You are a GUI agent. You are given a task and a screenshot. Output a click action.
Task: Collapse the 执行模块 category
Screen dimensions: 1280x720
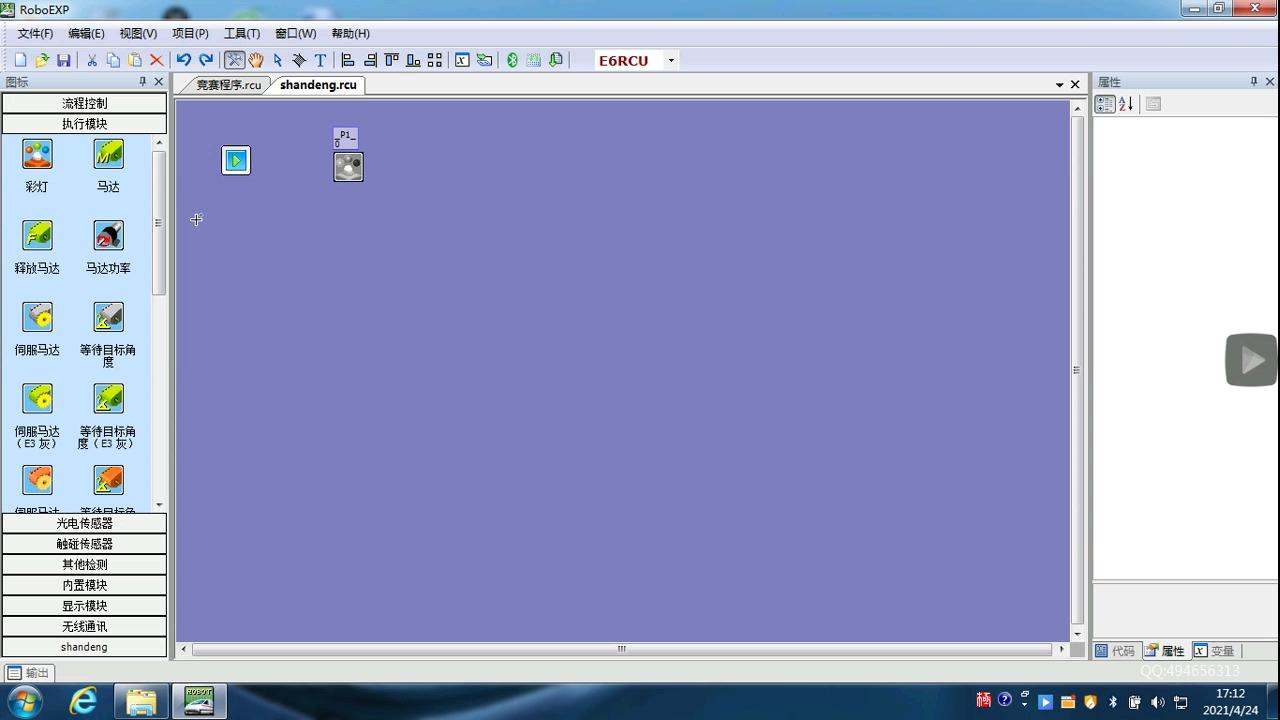pos(84,124)
